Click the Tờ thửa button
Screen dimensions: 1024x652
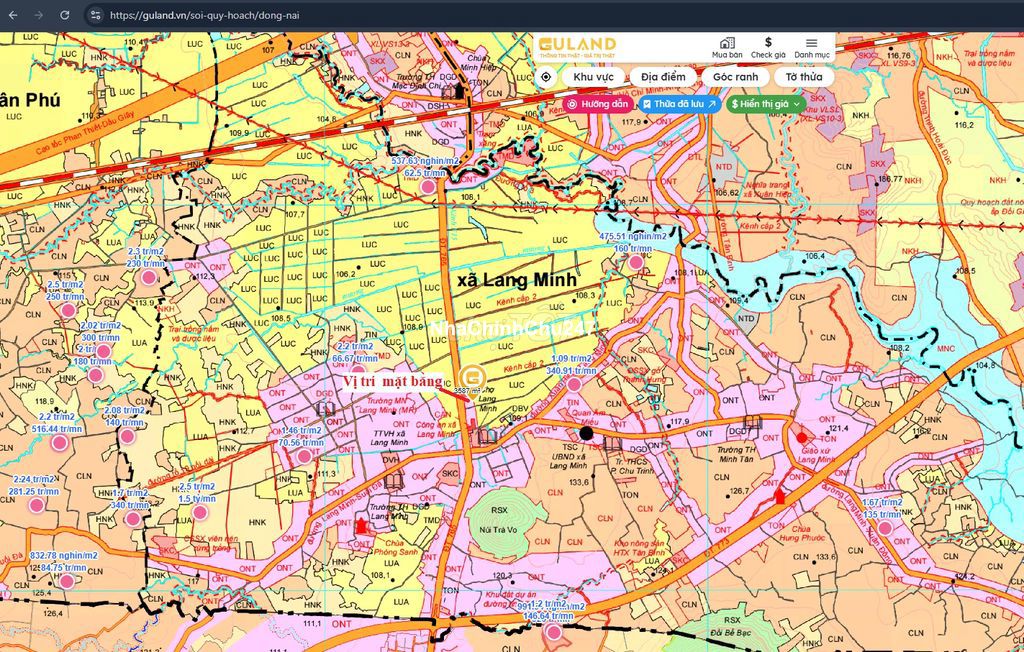coord(803,77)
